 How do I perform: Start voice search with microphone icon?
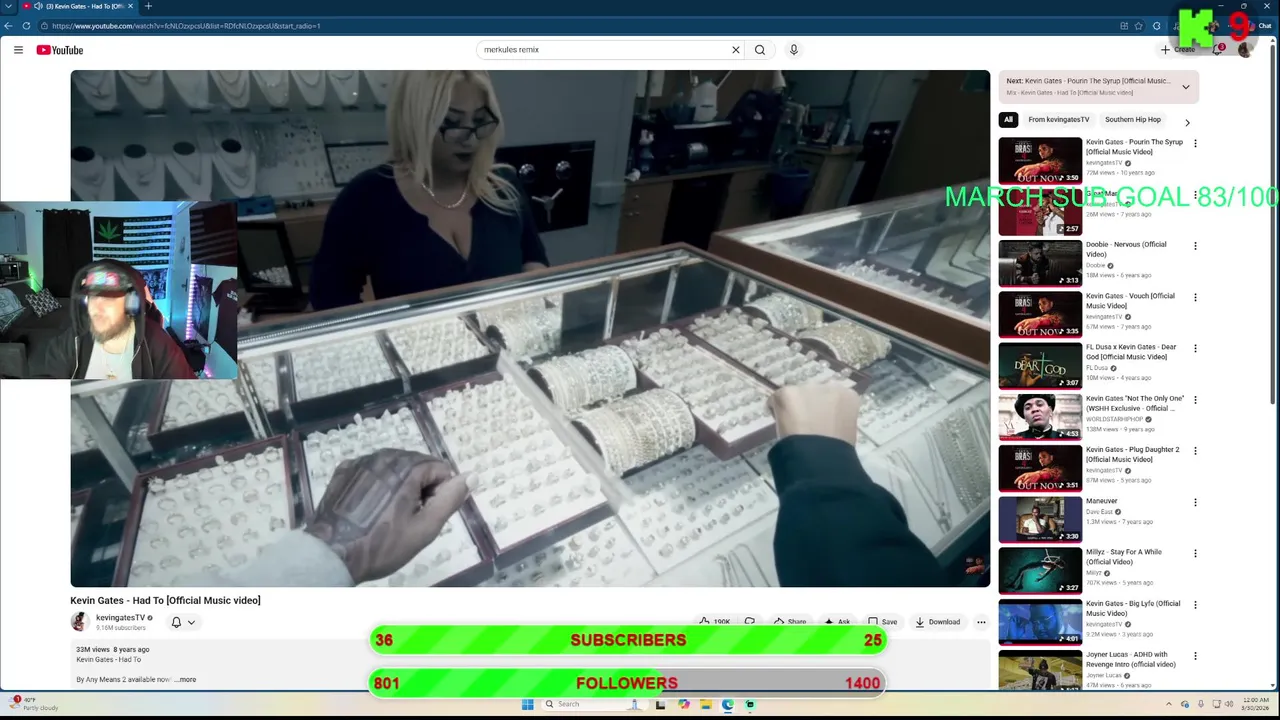click(x=794, y=50)
